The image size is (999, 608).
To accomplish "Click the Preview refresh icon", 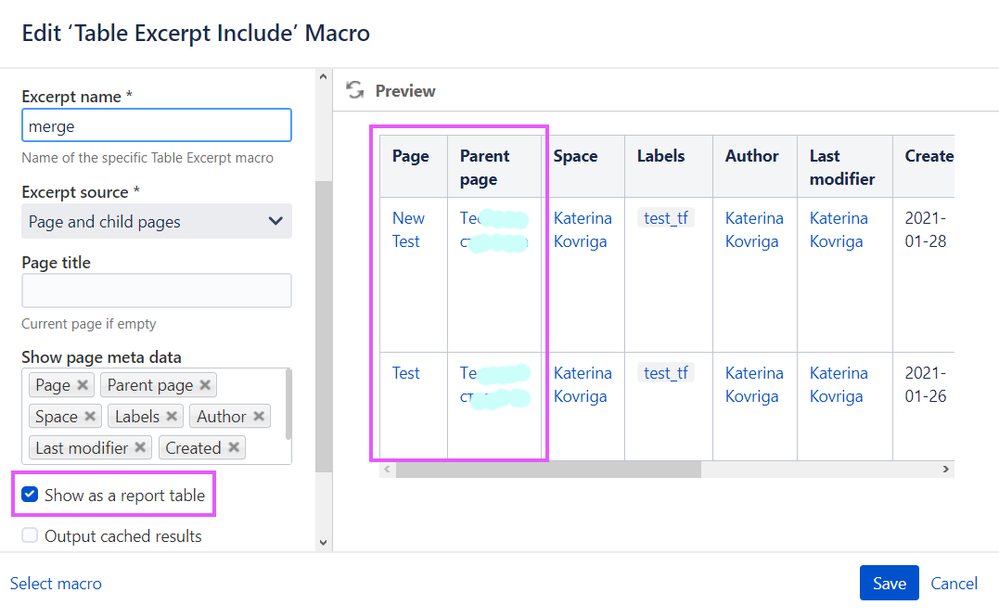I will click(x=355, y=91).
